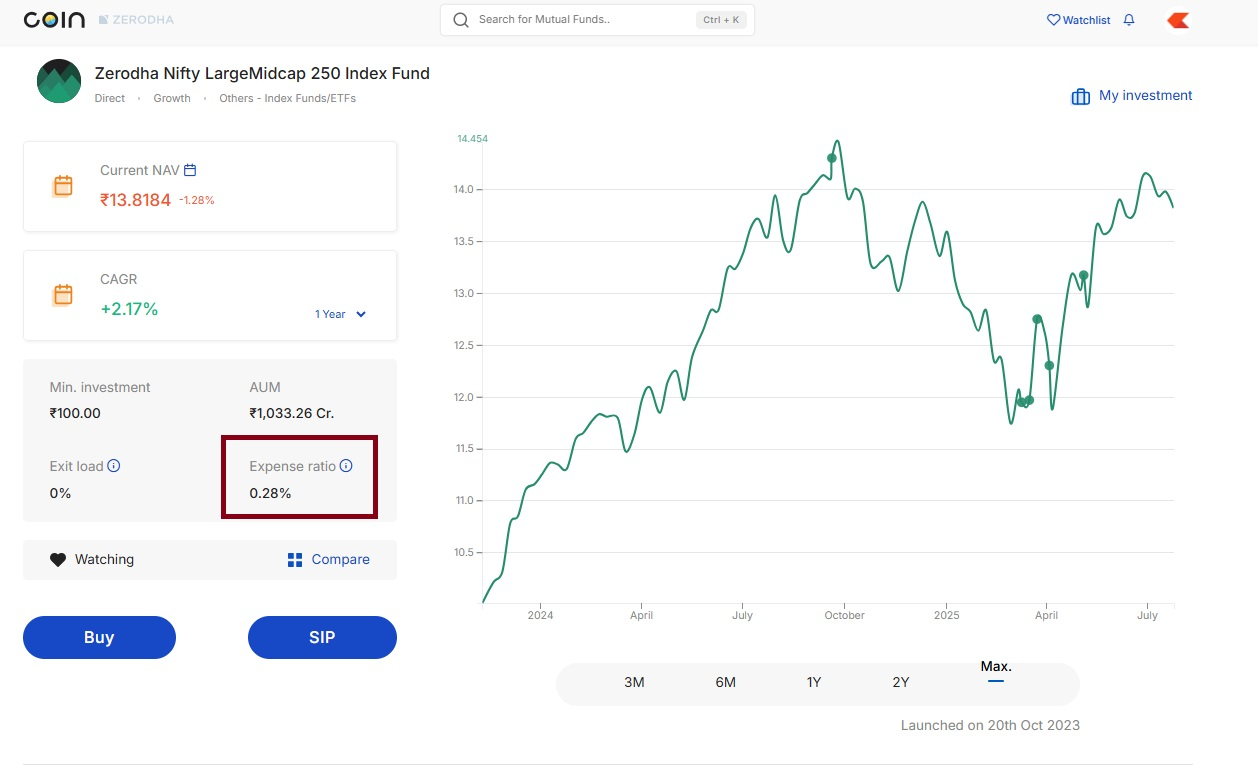Click the Expense ratio info icon
1258x765 pixels.
click(346, 466)
